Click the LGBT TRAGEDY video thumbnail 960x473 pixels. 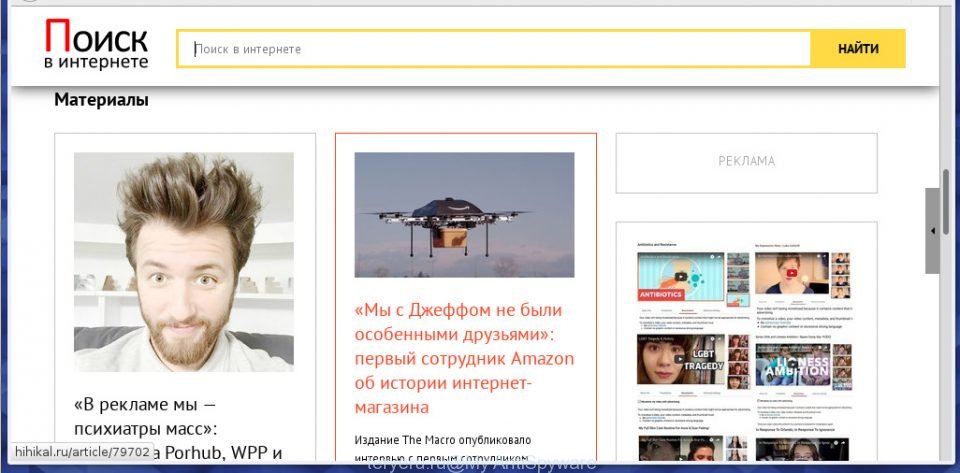pyautogui.click(x=680, y=359)
